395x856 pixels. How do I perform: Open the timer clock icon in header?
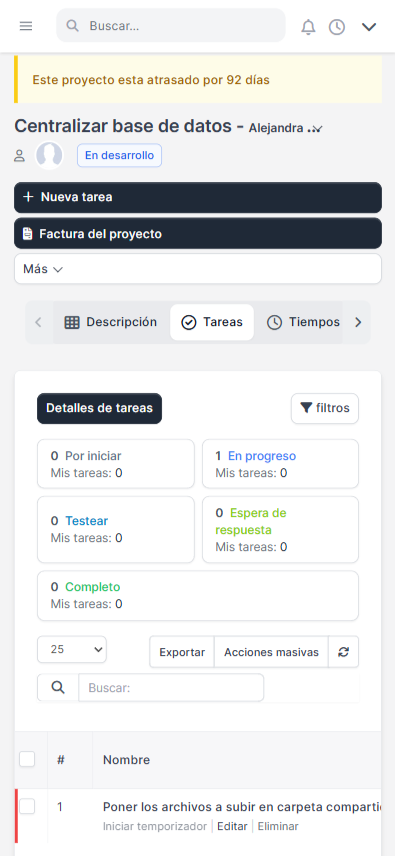tap(337, 27)
